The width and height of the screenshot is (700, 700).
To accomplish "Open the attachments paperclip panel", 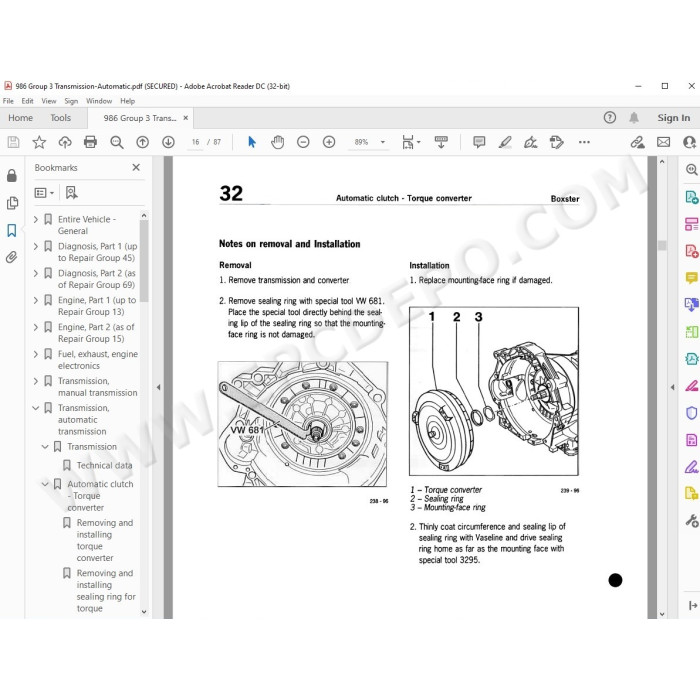I will [x=12, y=257].
